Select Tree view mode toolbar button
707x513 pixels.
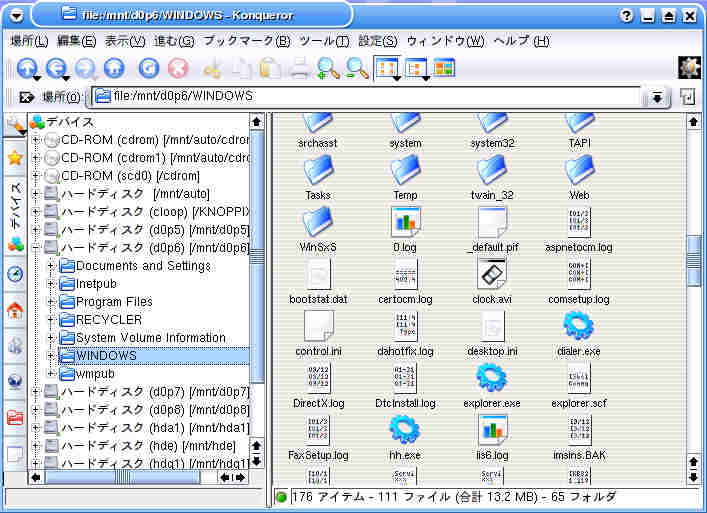click(416, 69)
